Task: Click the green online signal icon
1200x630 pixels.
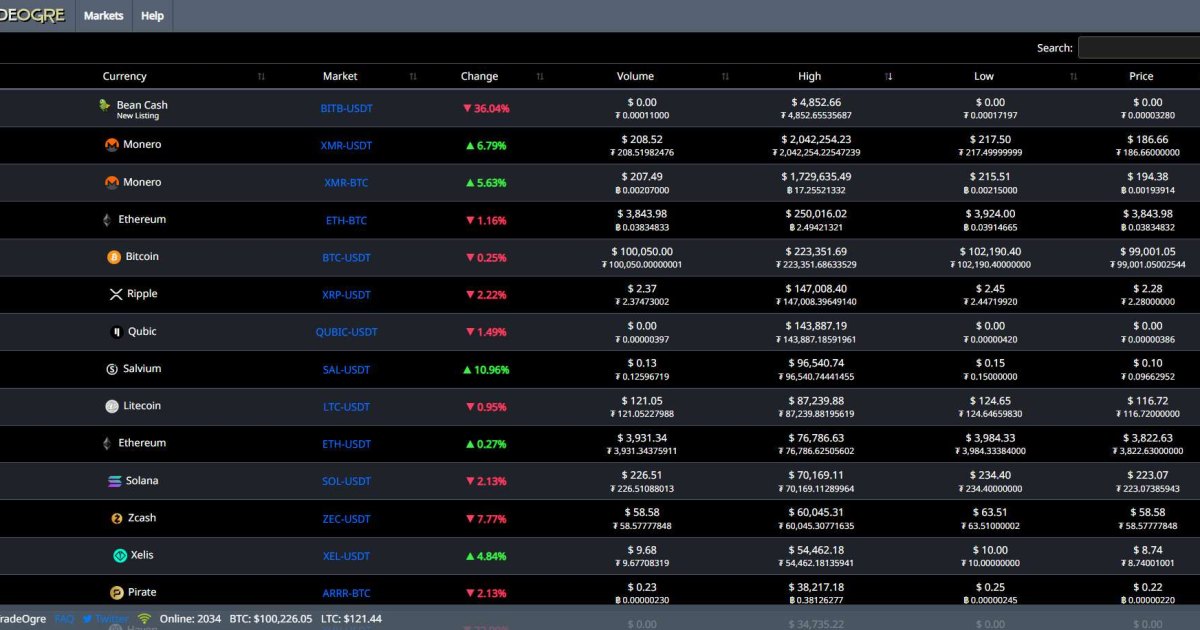Action: 145,619
